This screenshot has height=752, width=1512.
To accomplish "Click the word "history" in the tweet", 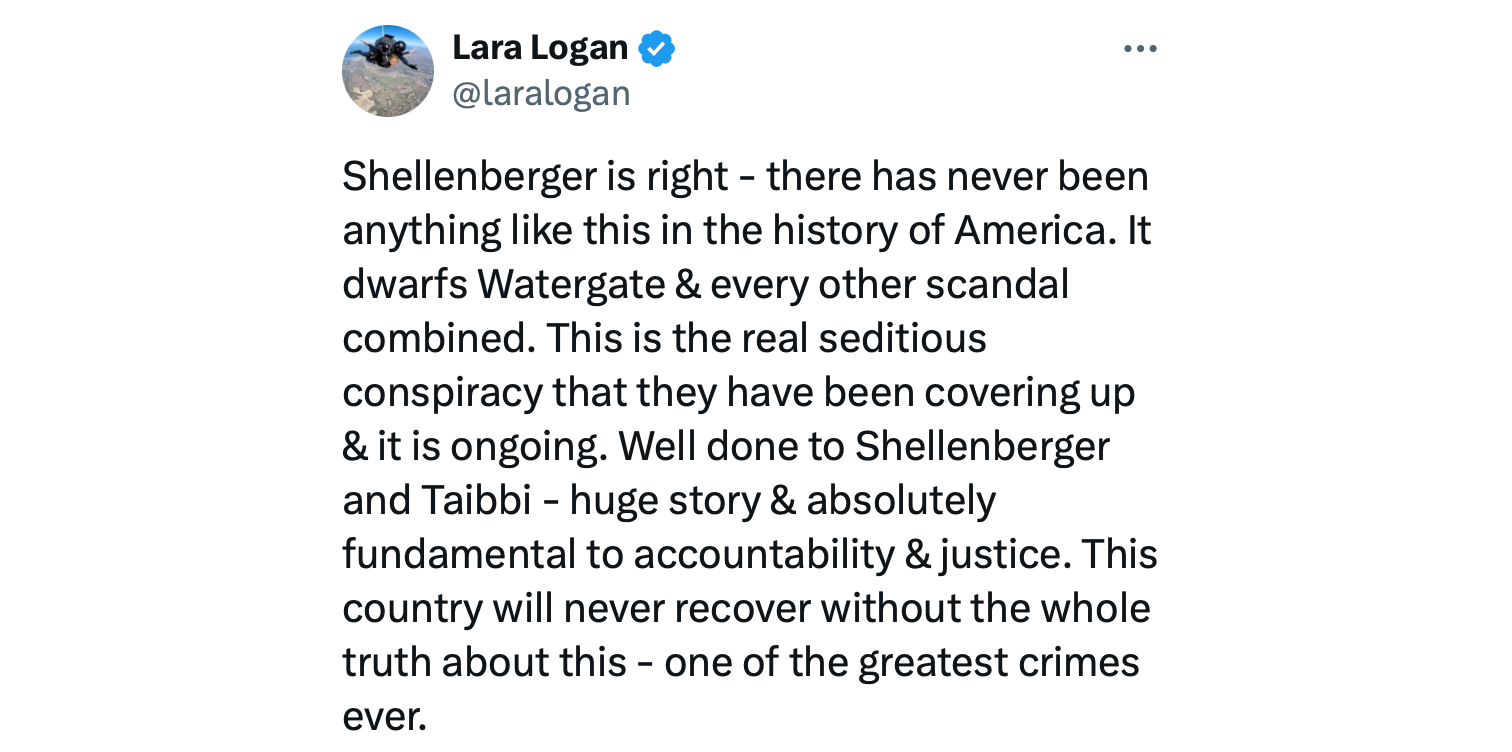I will (x=819, y=231).
